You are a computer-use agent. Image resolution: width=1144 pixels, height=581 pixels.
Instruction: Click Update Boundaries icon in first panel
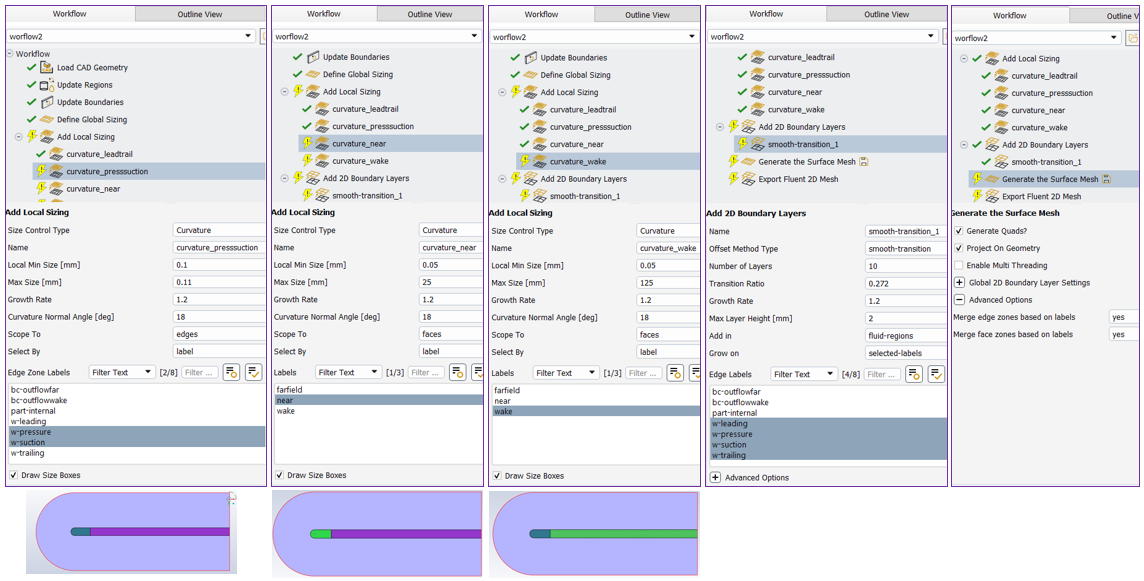(47, 102)
